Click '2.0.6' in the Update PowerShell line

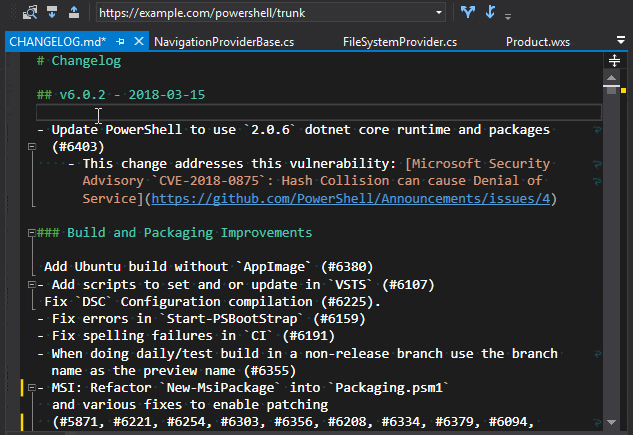tap(270, 130)
